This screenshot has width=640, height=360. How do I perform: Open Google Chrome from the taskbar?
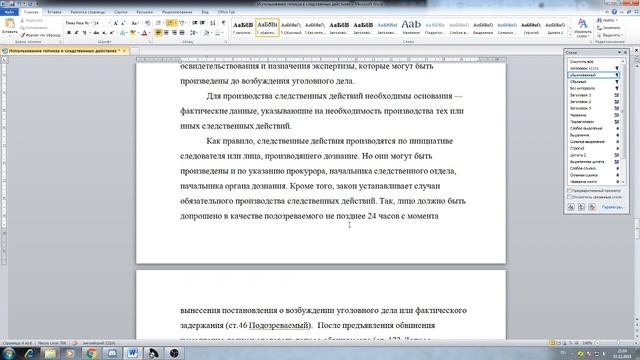tap(91, 353)
